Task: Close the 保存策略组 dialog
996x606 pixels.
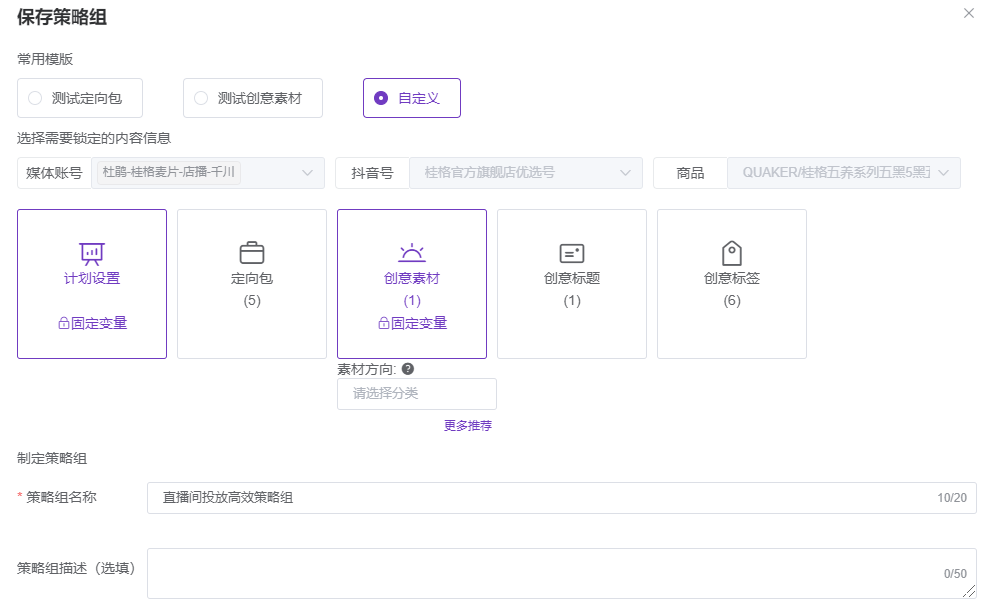Action: pyautogui.click(x=969, y=13)
